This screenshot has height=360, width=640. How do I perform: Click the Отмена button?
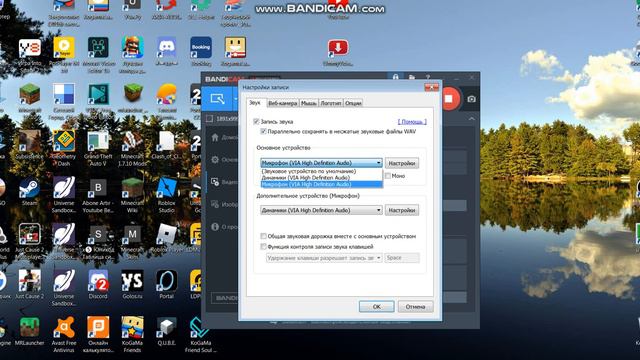coord(416,307)
